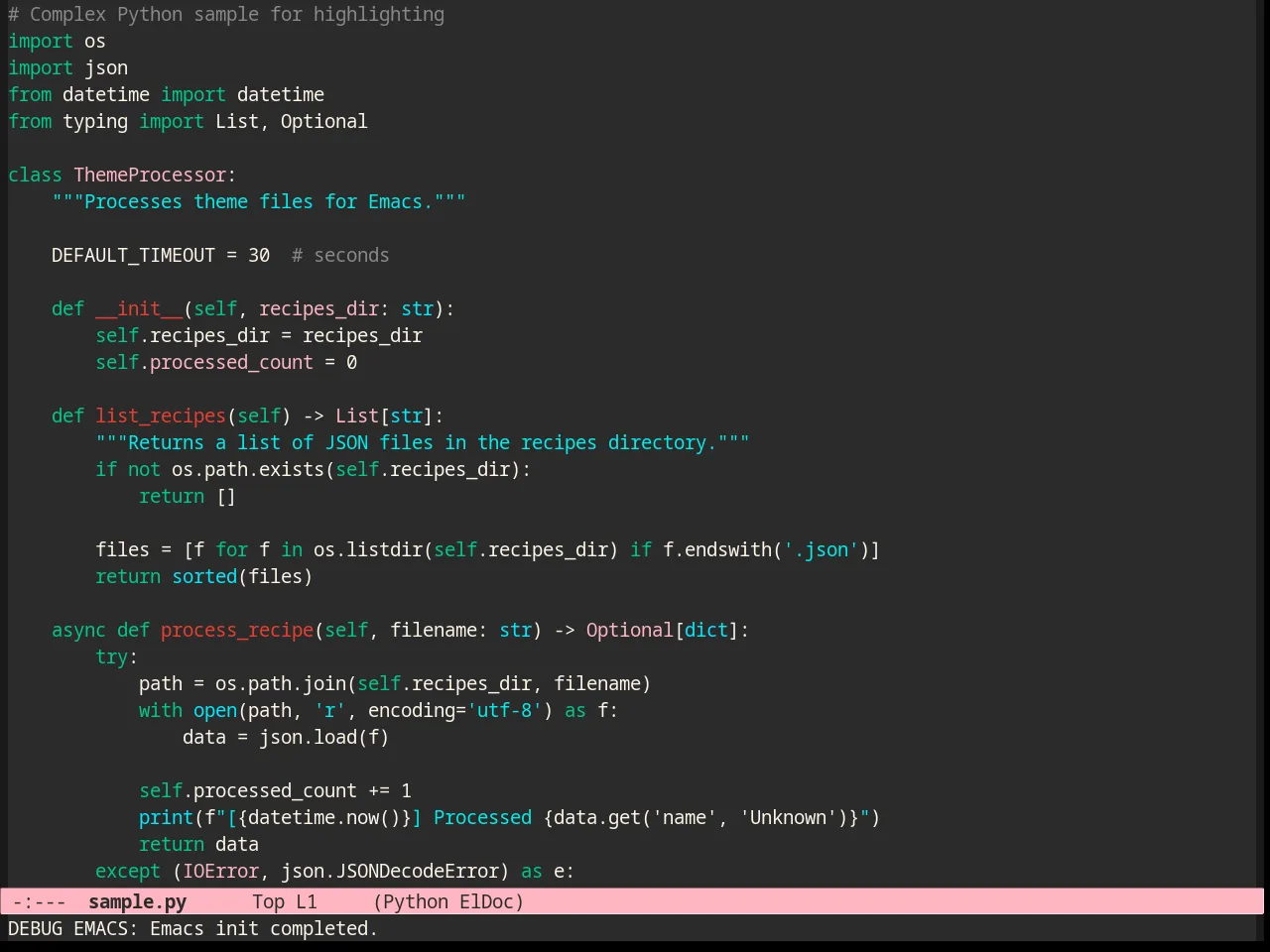Click the 'IOError' exception name

coord(220,871)
